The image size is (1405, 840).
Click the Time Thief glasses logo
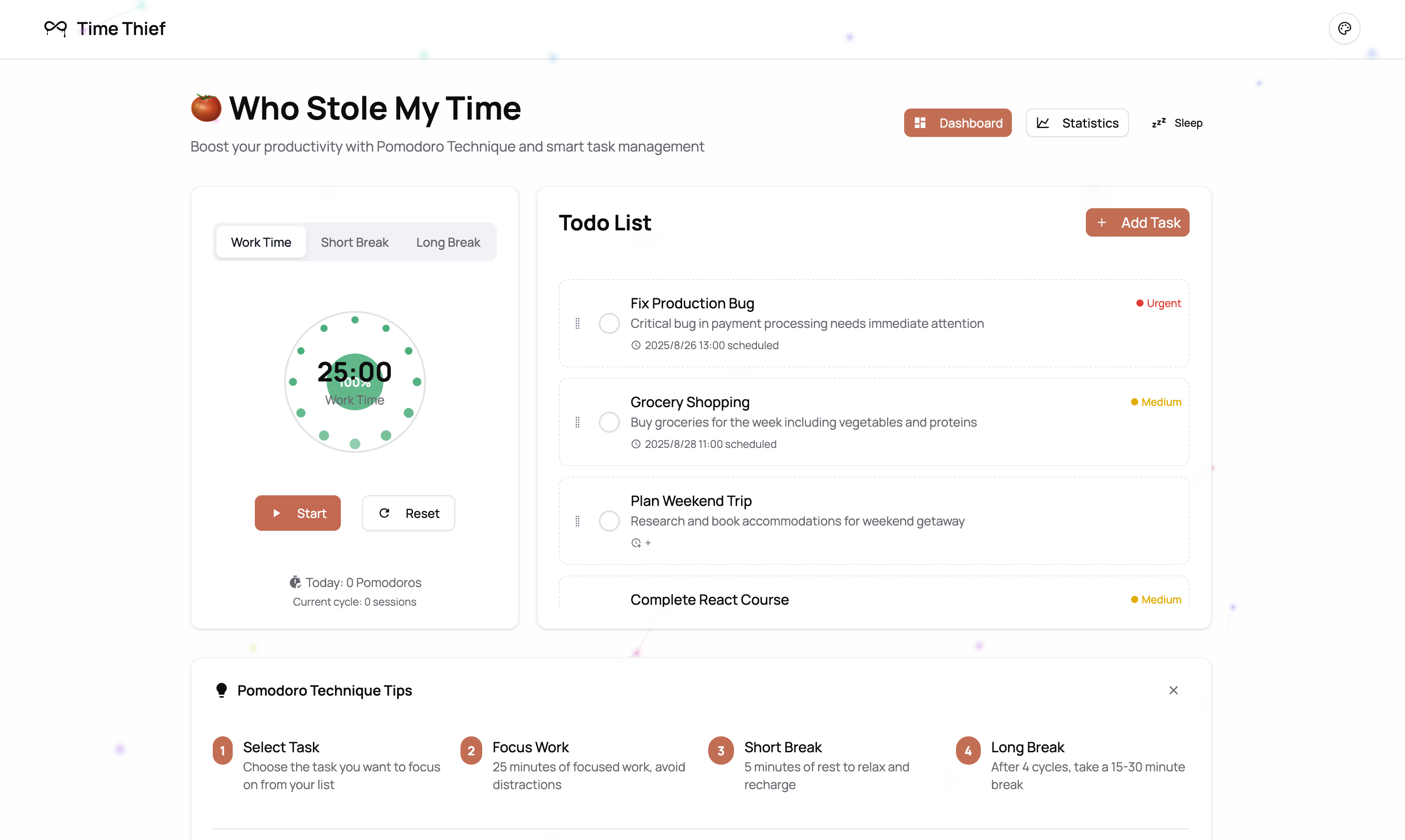[55, 28]
